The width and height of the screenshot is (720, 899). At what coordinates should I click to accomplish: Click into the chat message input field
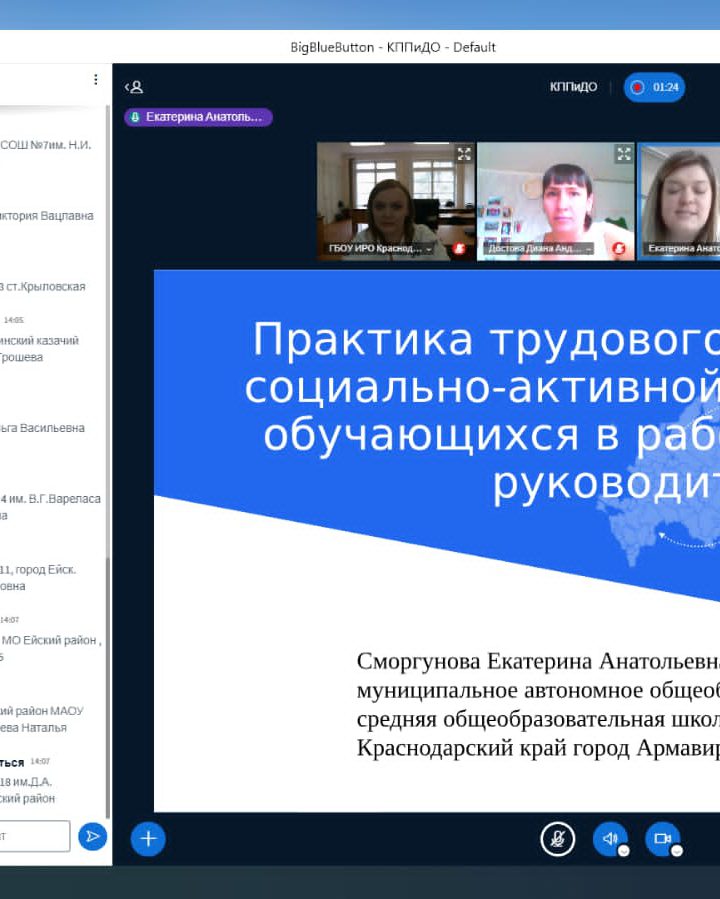pyautogui.click(x=35, y=836)
